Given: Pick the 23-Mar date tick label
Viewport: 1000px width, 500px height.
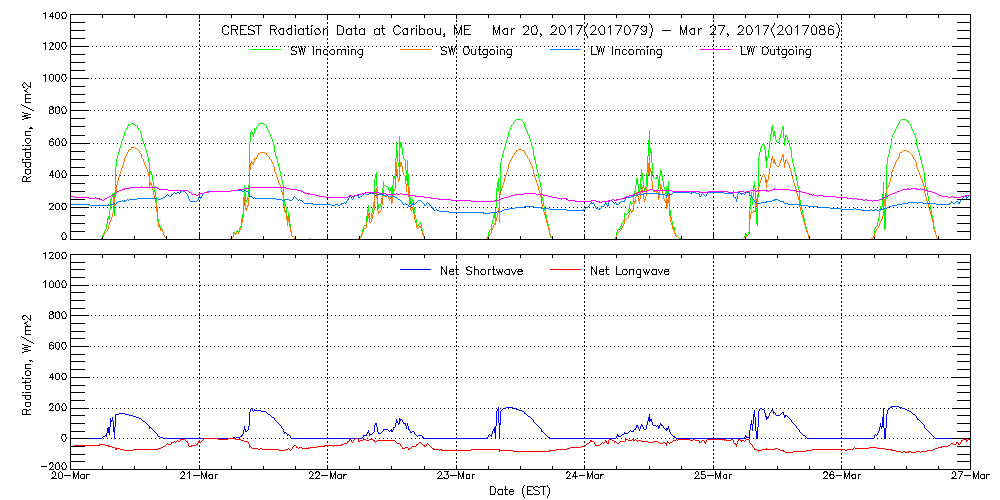Looking at the screenshot, I should (x=456, y=476).
